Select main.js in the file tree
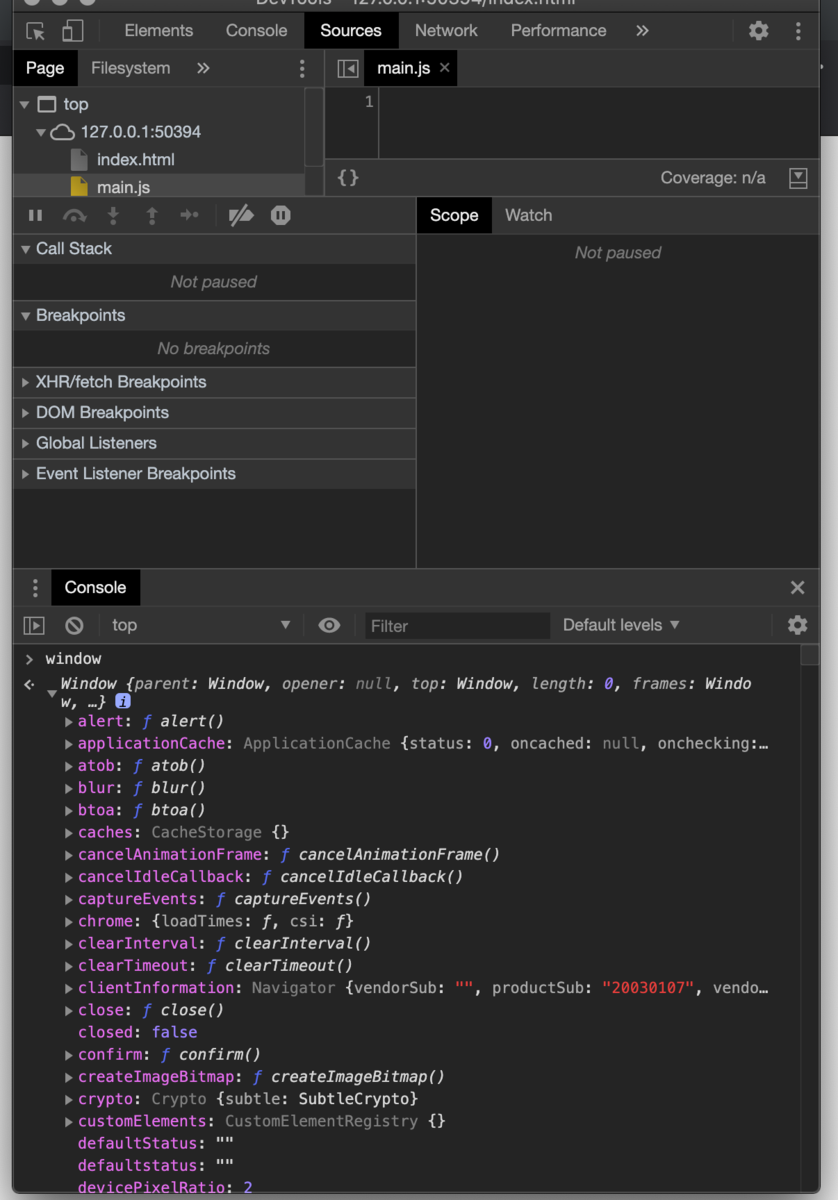This screenshot has width=838, height=1200. (124, 187)
